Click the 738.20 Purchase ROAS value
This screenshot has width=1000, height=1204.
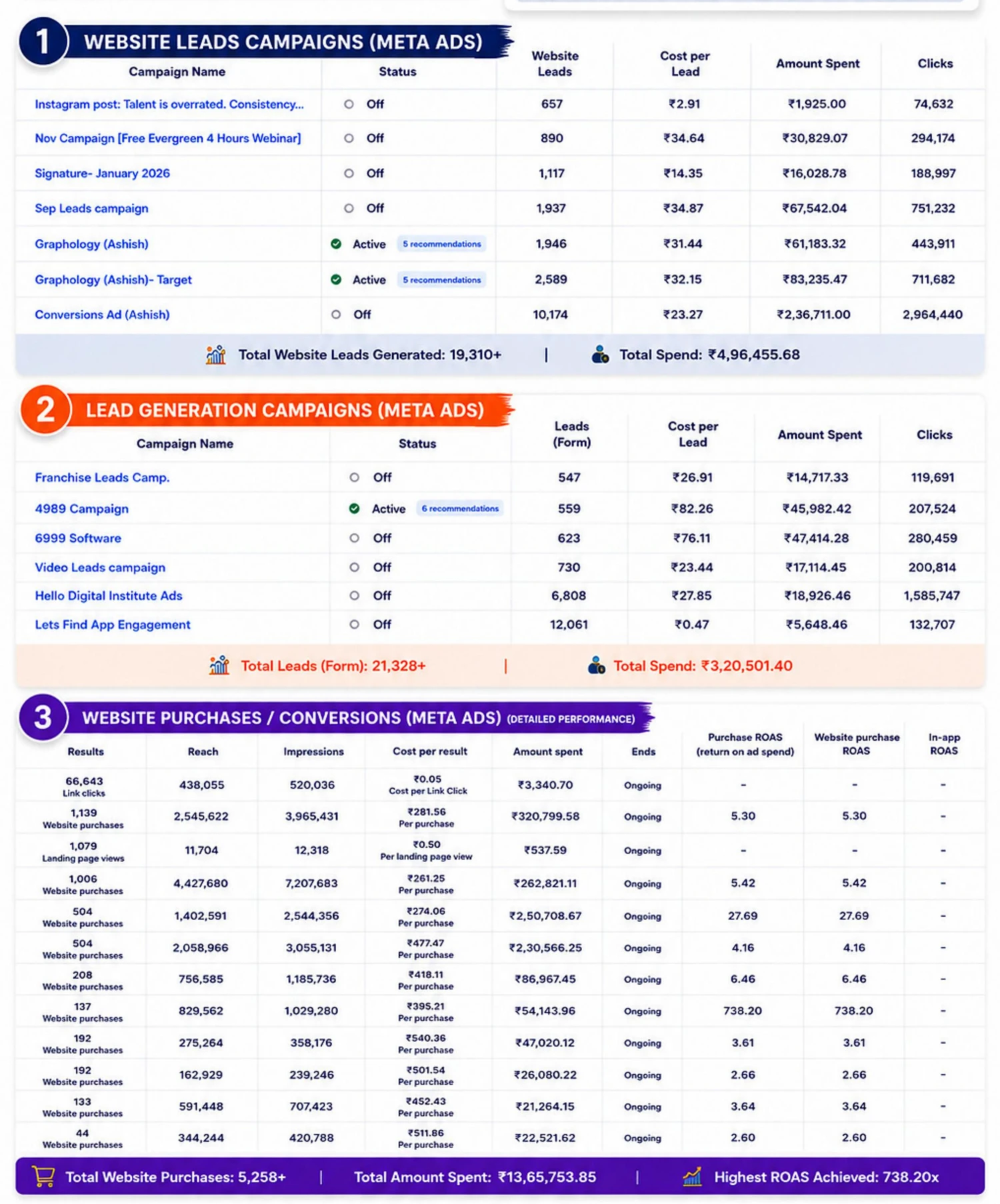click(x=743, y=1011)
